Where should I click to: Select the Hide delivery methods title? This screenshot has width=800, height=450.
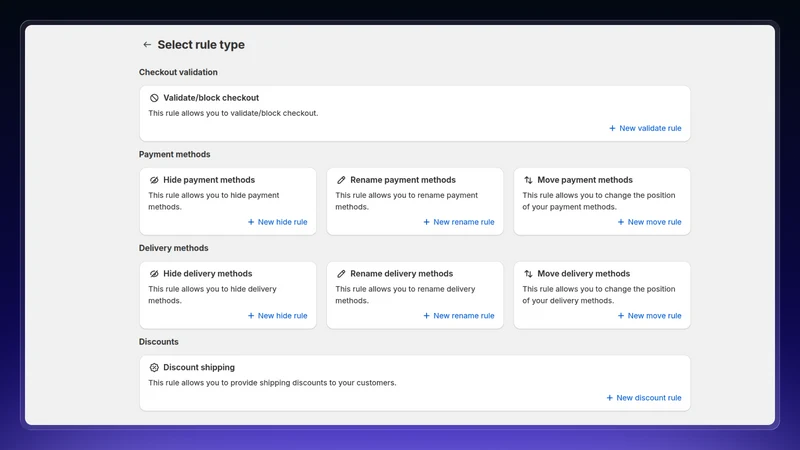point(208,274)
